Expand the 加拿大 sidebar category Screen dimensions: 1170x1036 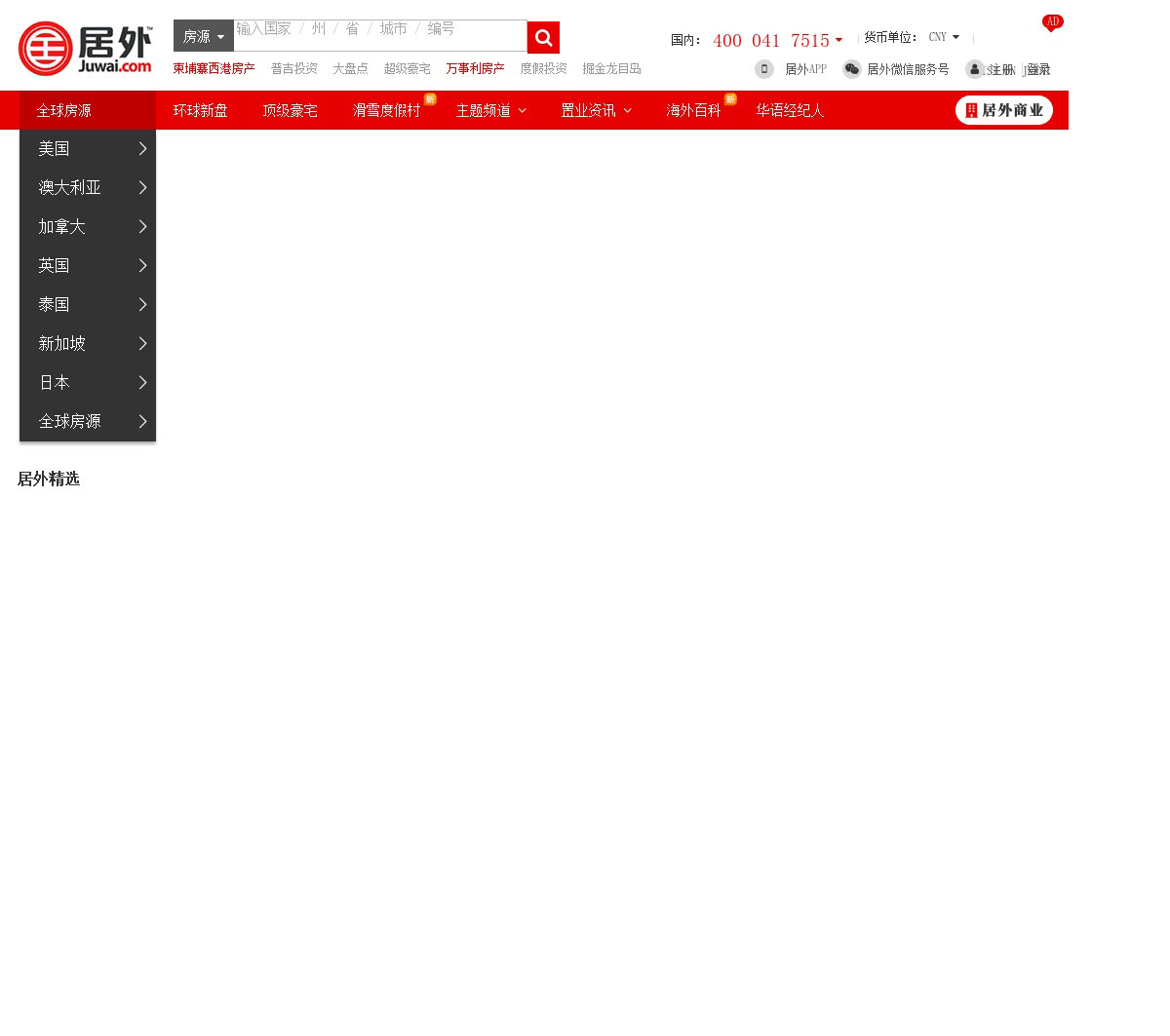tap(88, 227)
